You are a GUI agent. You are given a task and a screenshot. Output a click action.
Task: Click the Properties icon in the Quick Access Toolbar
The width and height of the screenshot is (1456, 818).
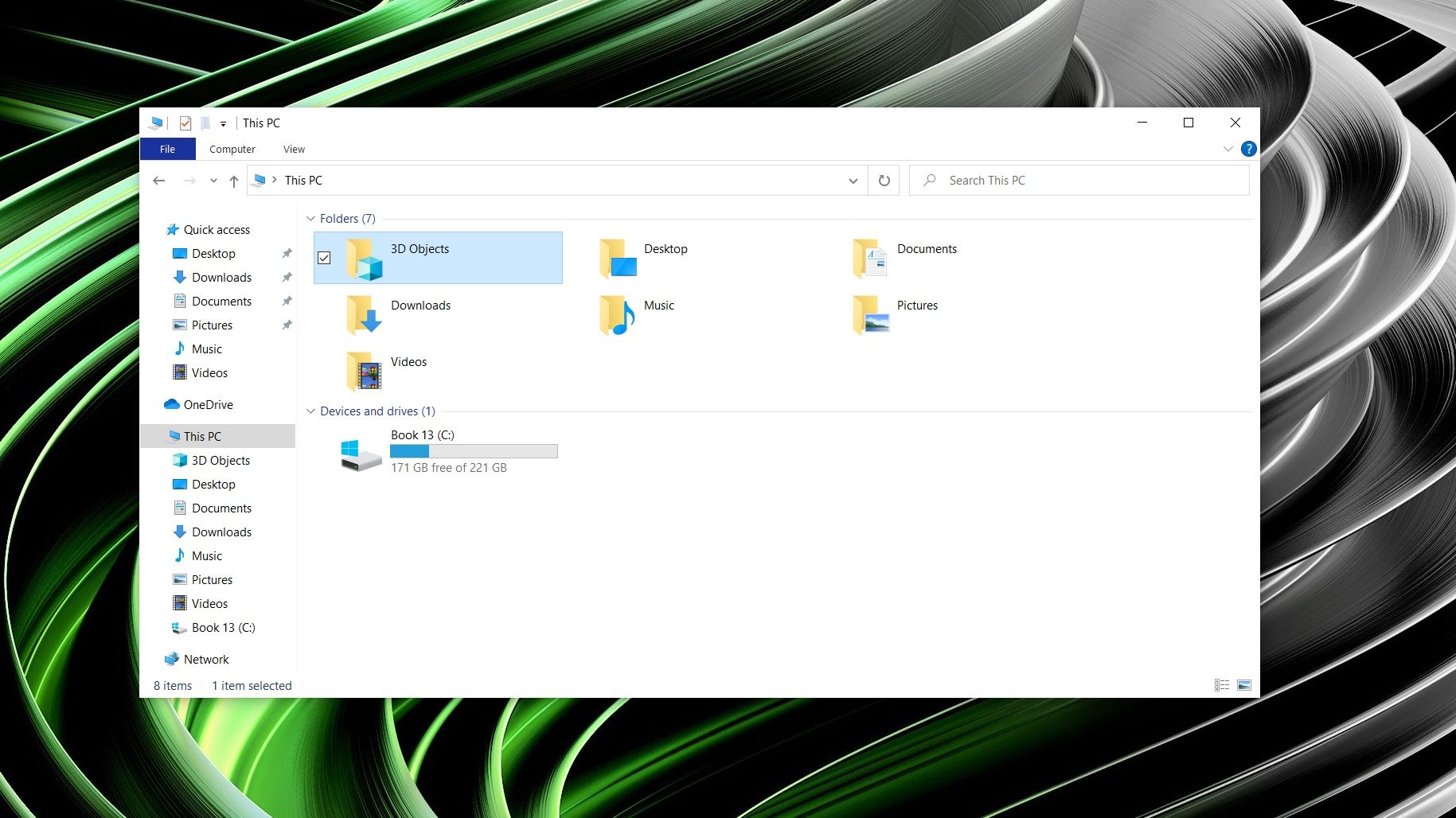(x=185, y=123)
